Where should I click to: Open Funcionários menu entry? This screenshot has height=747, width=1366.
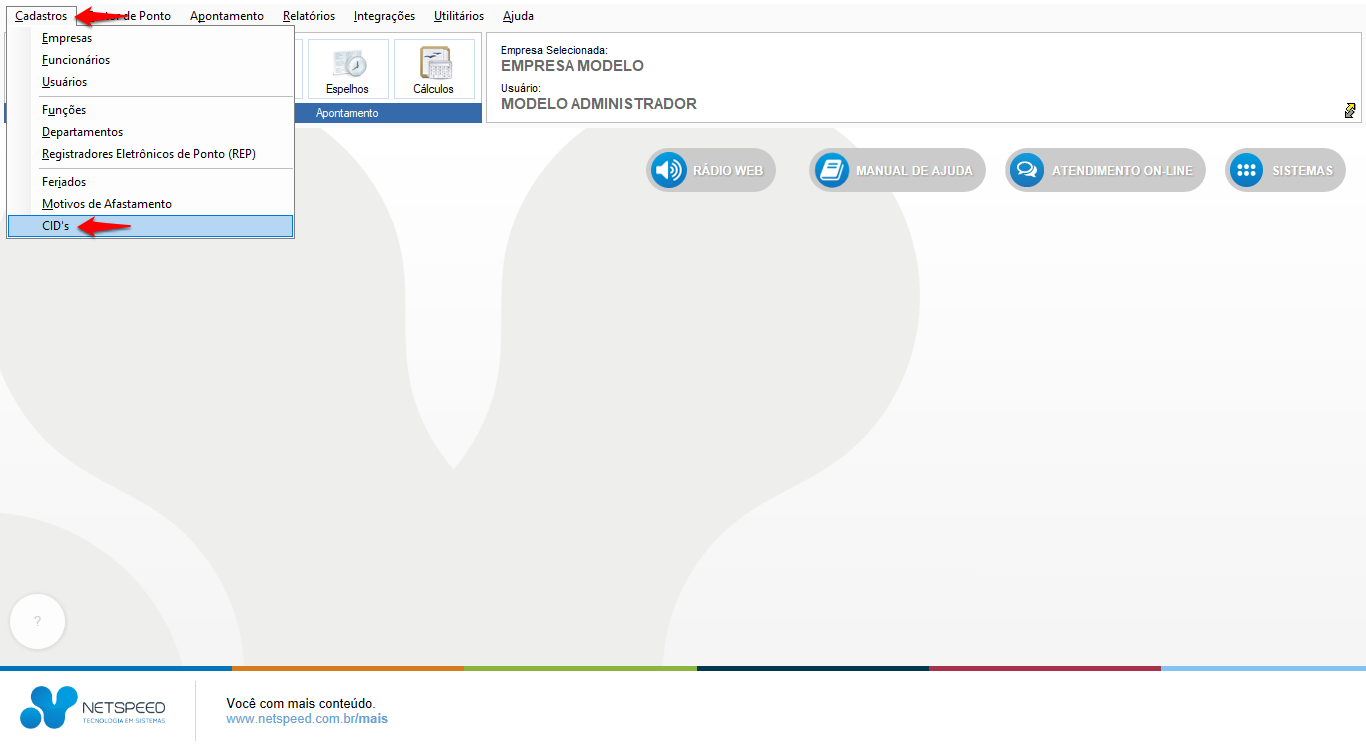click(x=76, y=60)
